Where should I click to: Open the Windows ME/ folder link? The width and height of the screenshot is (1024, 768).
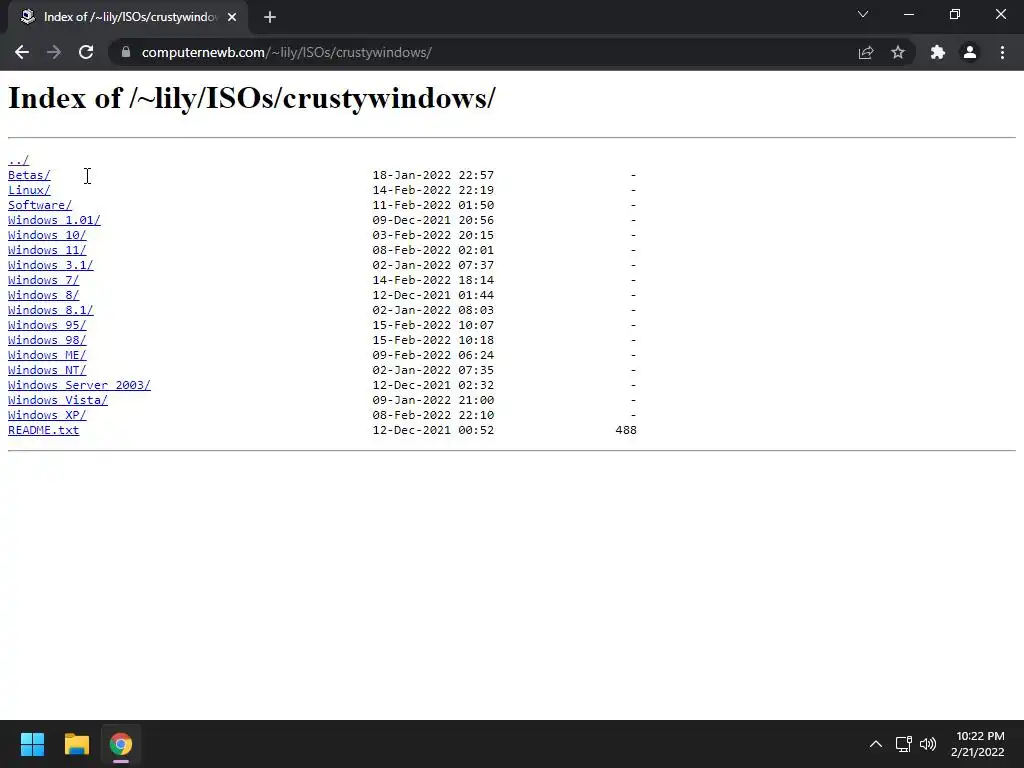tap(47, 355)
